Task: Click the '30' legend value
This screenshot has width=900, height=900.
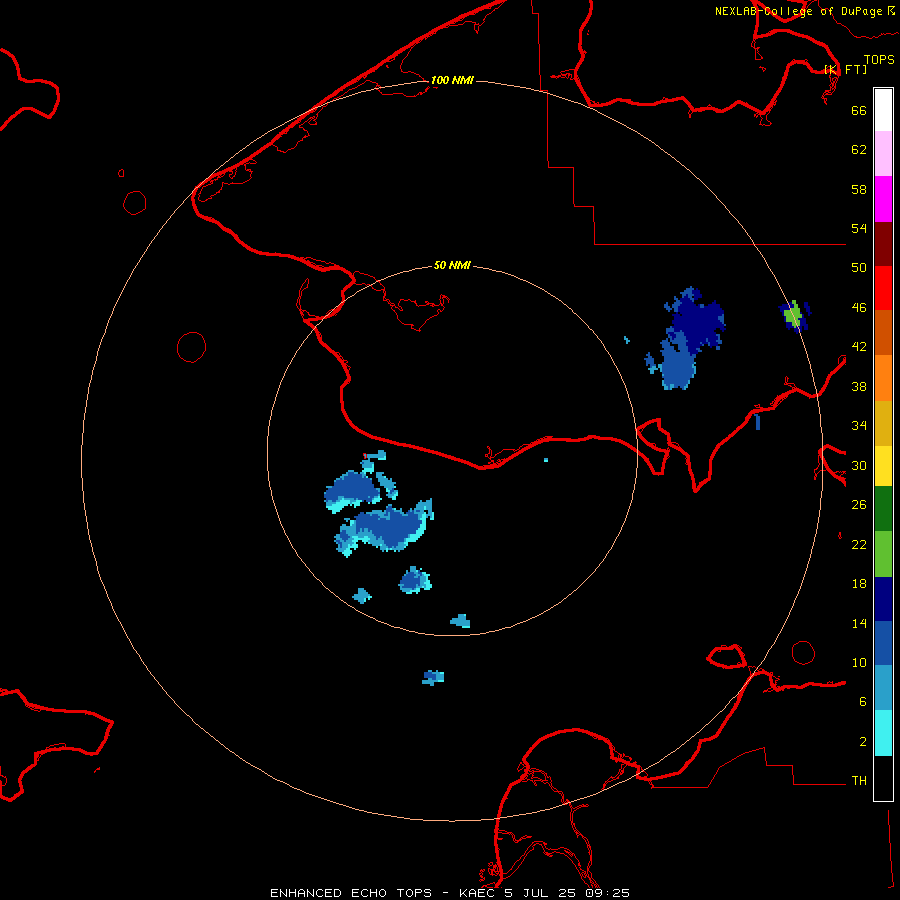Action: click(x=859, y=465)
